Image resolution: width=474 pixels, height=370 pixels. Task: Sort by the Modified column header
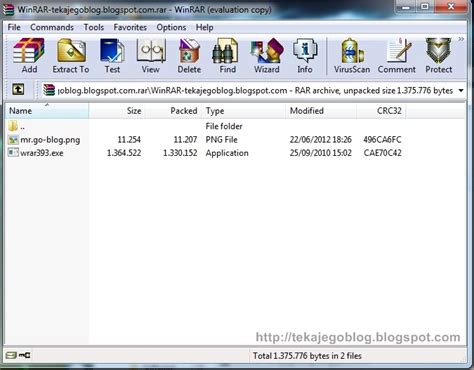321,111
